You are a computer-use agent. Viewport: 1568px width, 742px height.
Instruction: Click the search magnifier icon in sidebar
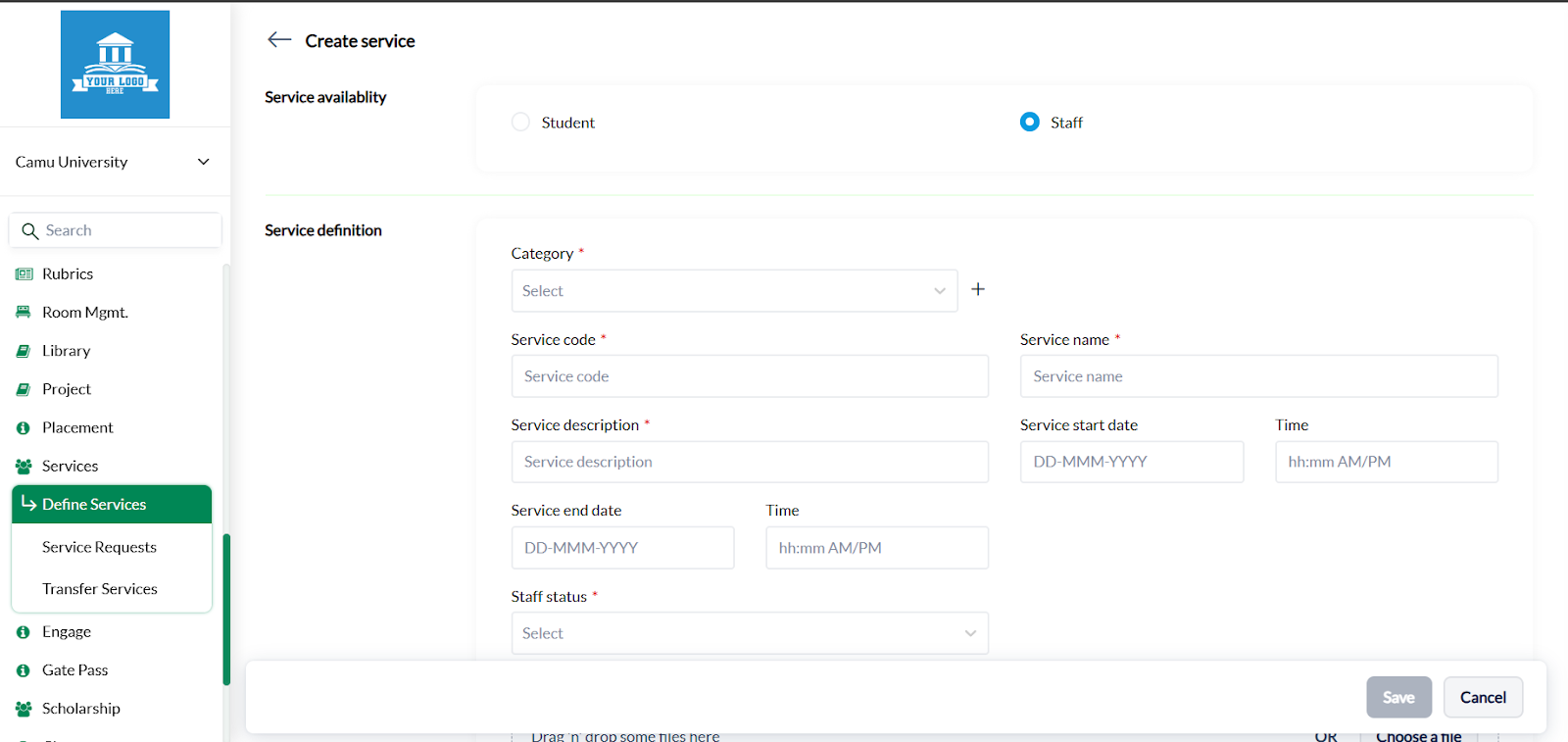click(30, 231)
